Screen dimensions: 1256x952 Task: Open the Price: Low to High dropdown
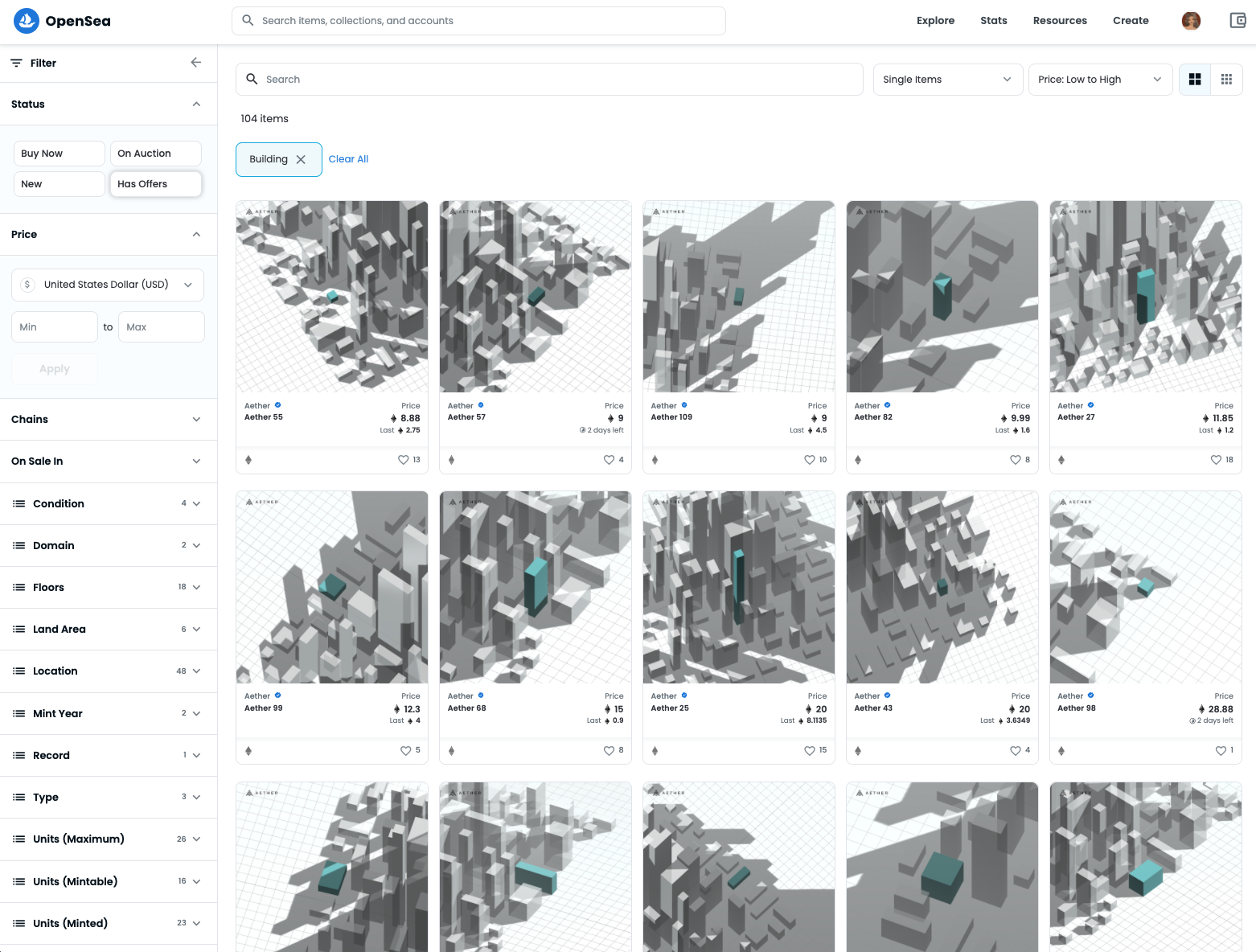point(1098,80)
